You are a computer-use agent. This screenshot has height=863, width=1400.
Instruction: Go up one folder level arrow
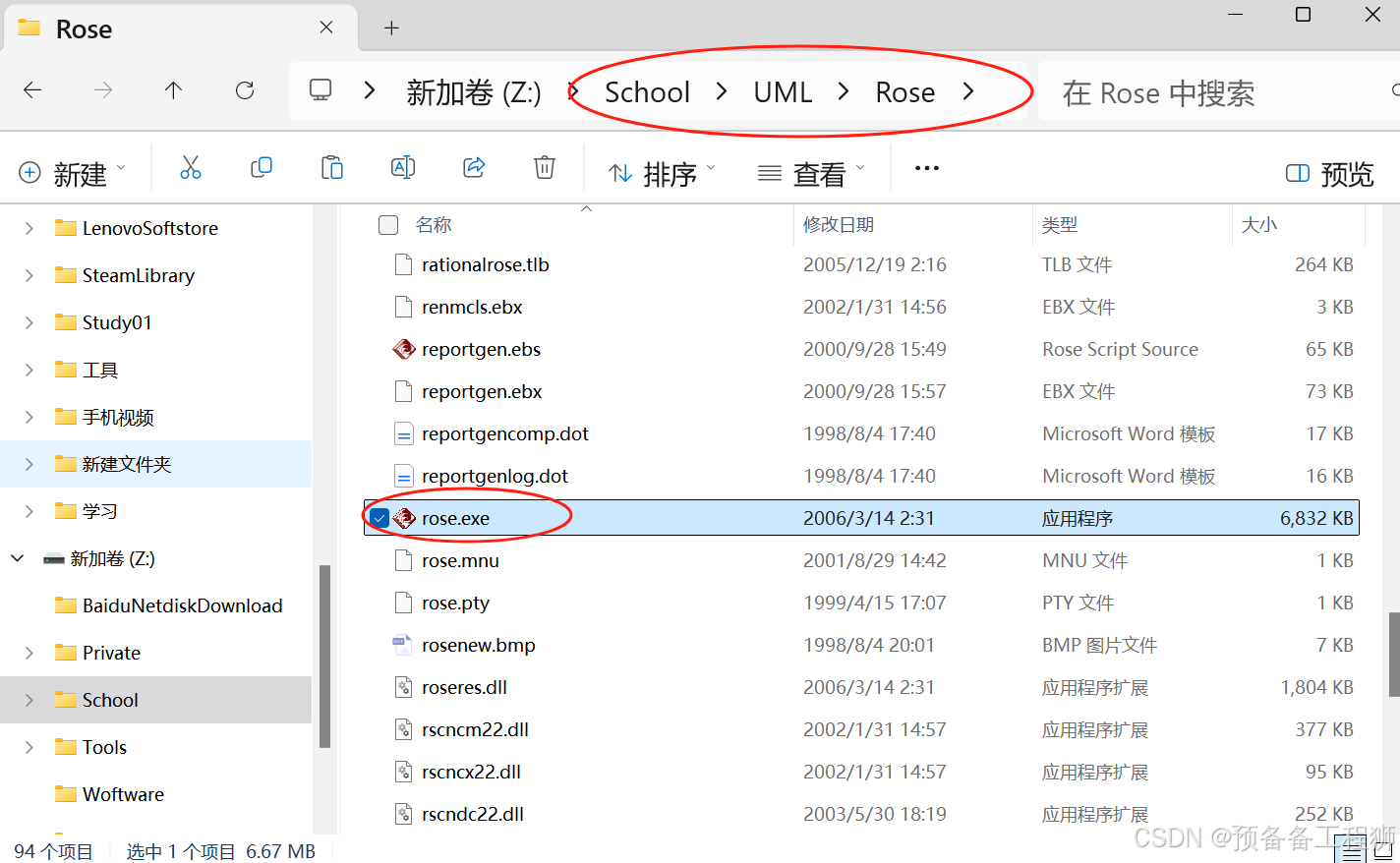(174, 90)
